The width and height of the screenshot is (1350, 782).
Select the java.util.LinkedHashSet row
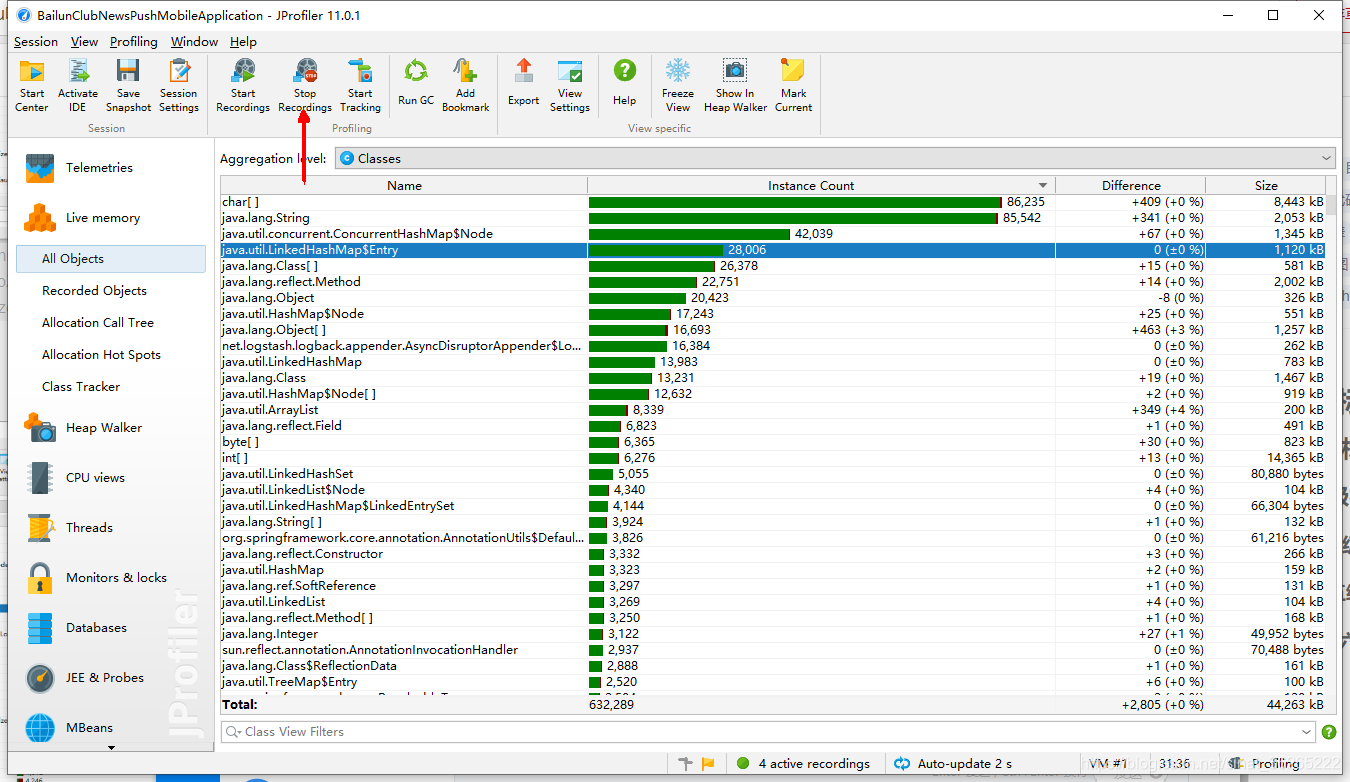click(773, 474)
